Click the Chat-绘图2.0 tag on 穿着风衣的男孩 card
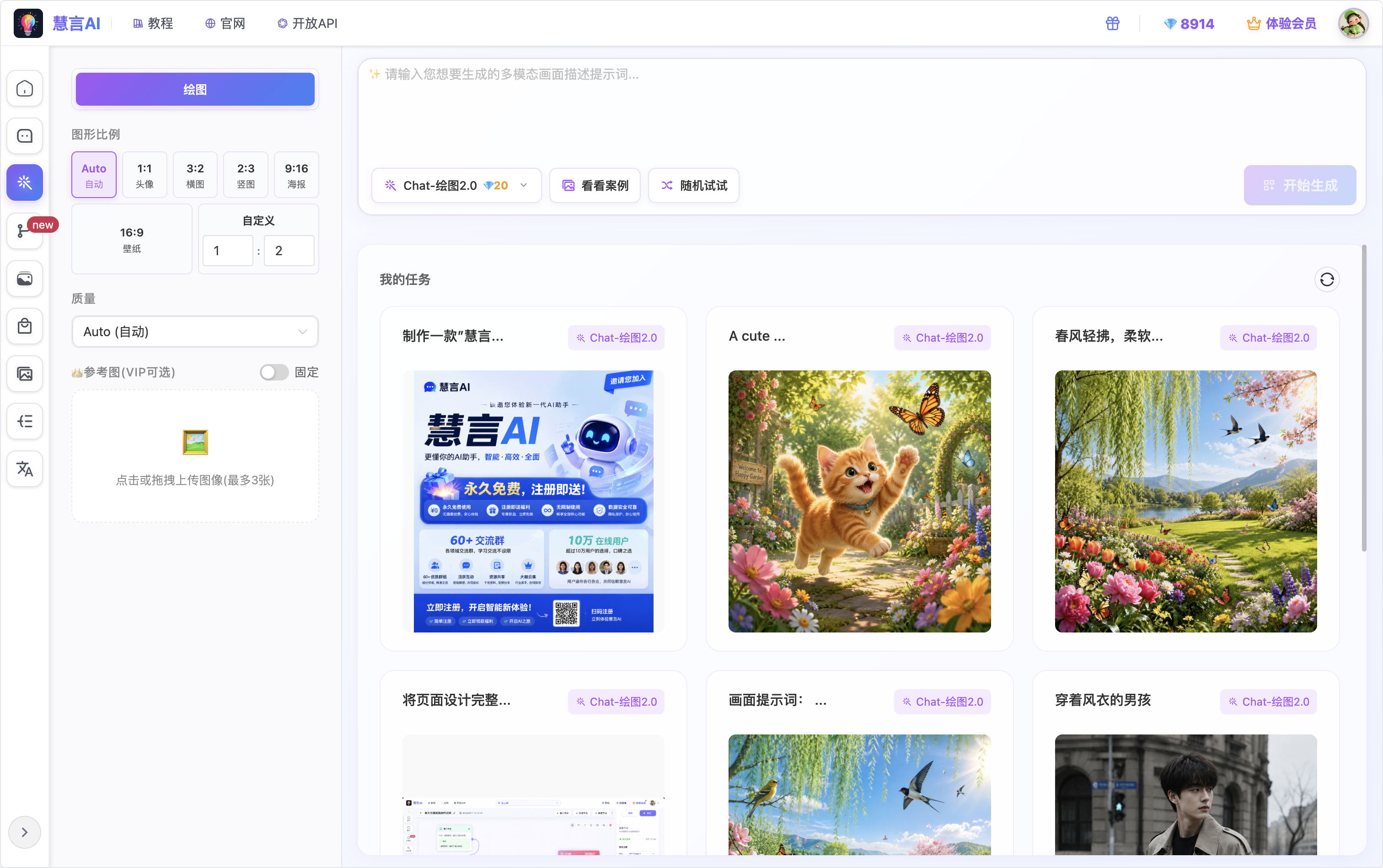Image resolution: width=1383 pixels, height=868 pixels. (x=1268, y=702)
